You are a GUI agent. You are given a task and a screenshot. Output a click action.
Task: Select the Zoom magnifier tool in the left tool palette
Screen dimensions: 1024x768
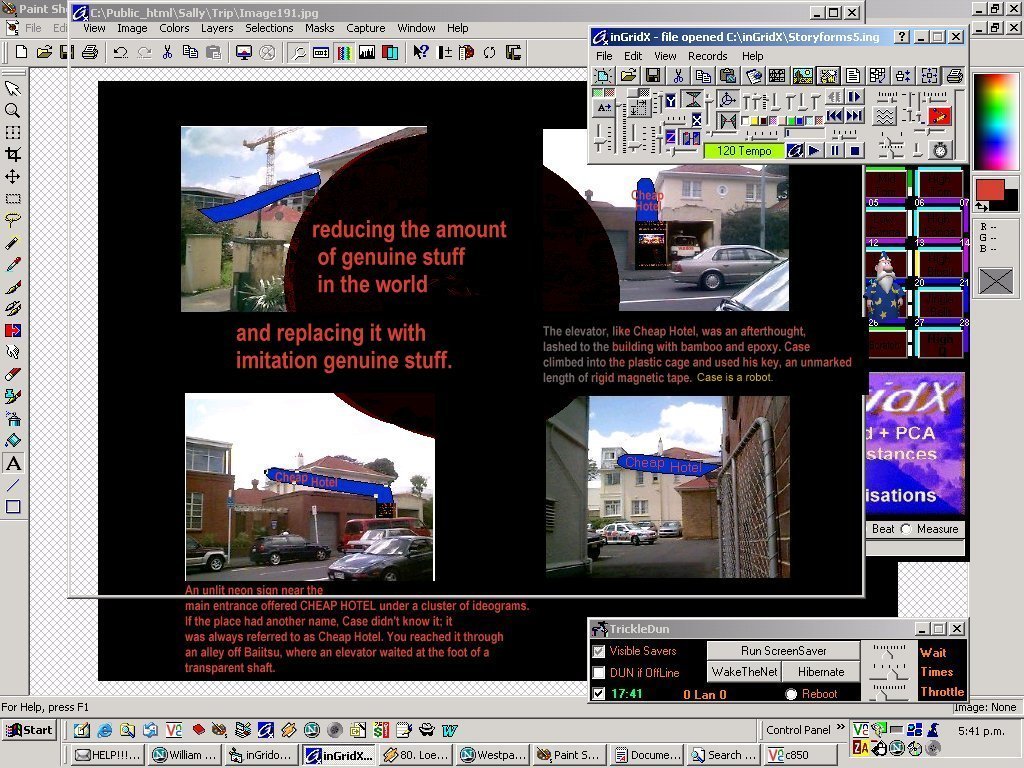(12, 110)
